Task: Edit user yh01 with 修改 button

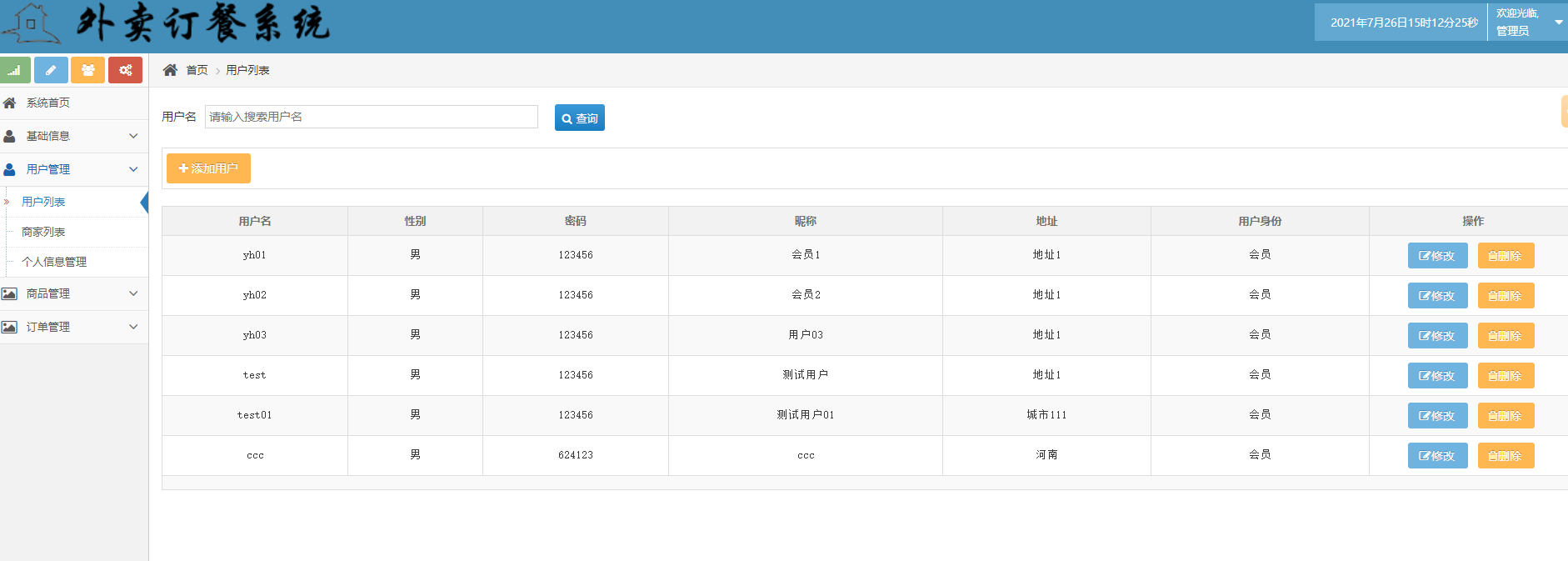Action: pos(1437,256)
